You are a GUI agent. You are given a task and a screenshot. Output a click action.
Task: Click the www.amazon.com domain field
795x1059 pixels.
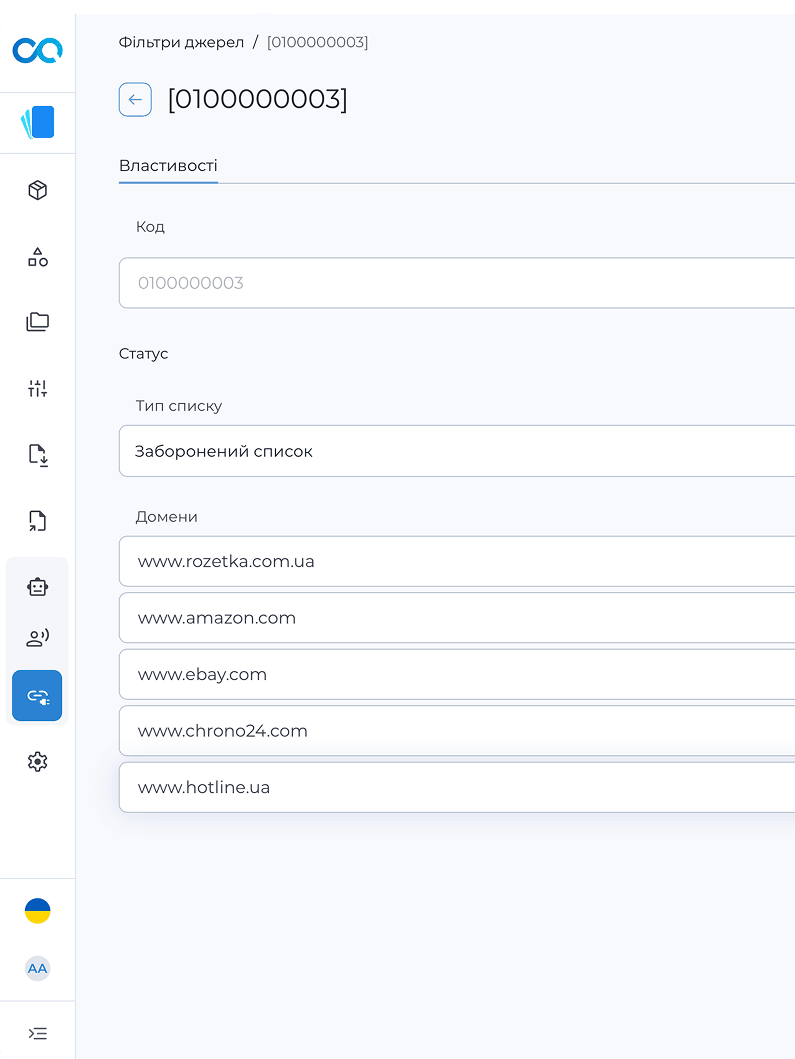[457, 618]
